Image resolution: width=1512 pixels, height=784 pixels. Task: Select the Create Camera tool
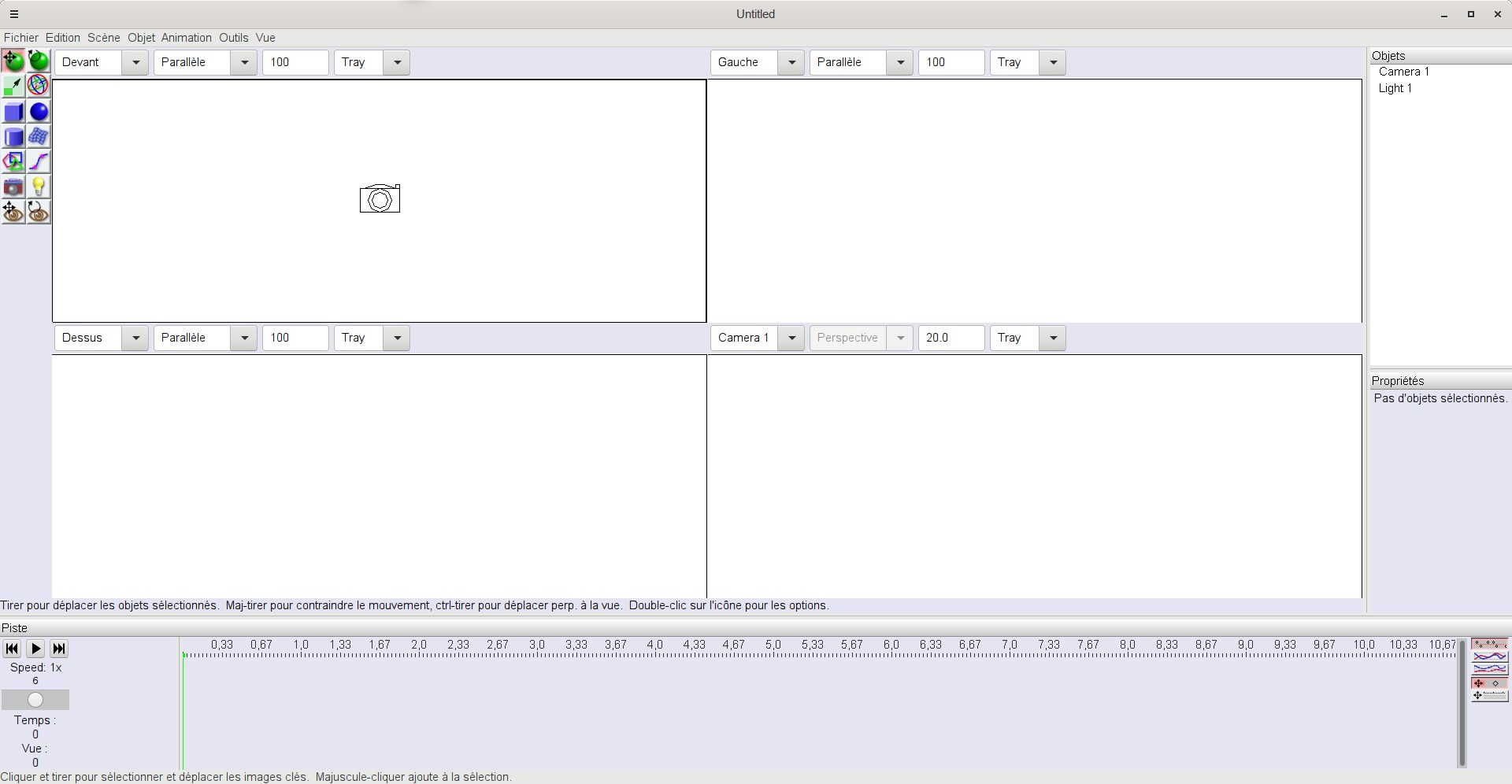[13, 187]
